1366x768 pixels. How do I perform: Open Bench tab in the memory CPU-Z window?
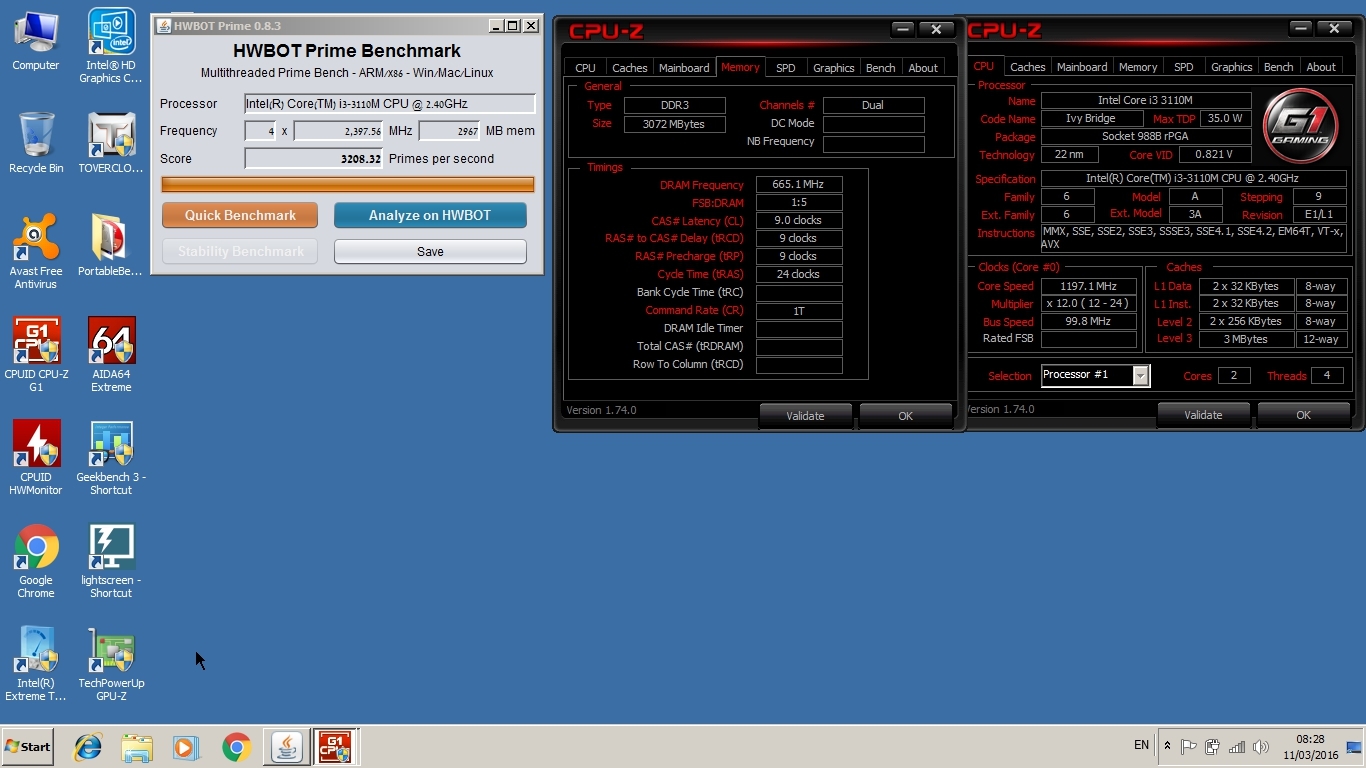pyautogui.click(x=880, y=67)
